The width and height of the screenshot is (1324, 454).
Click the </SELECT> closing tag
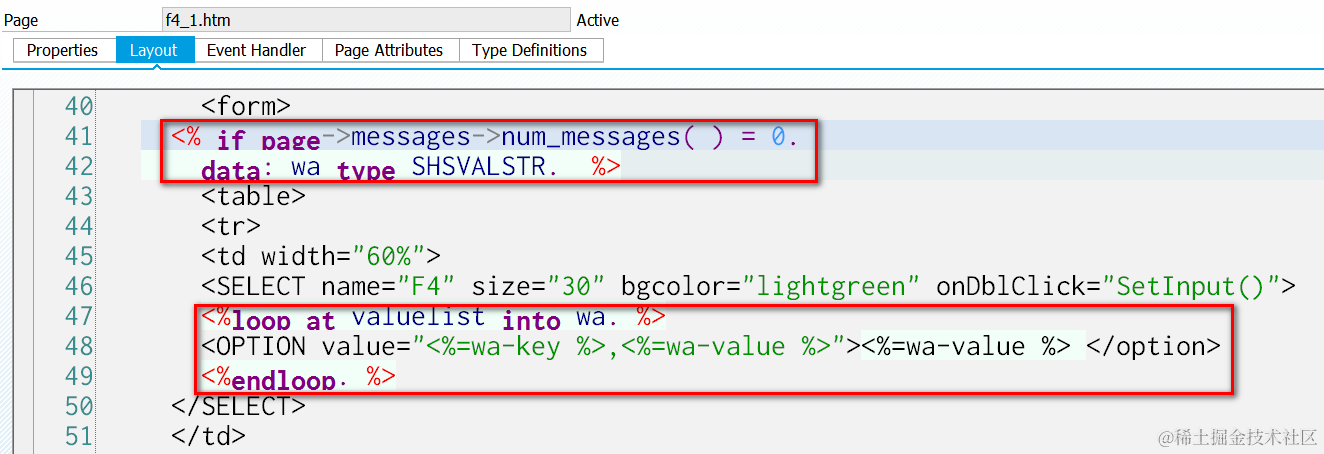[238, 406]
